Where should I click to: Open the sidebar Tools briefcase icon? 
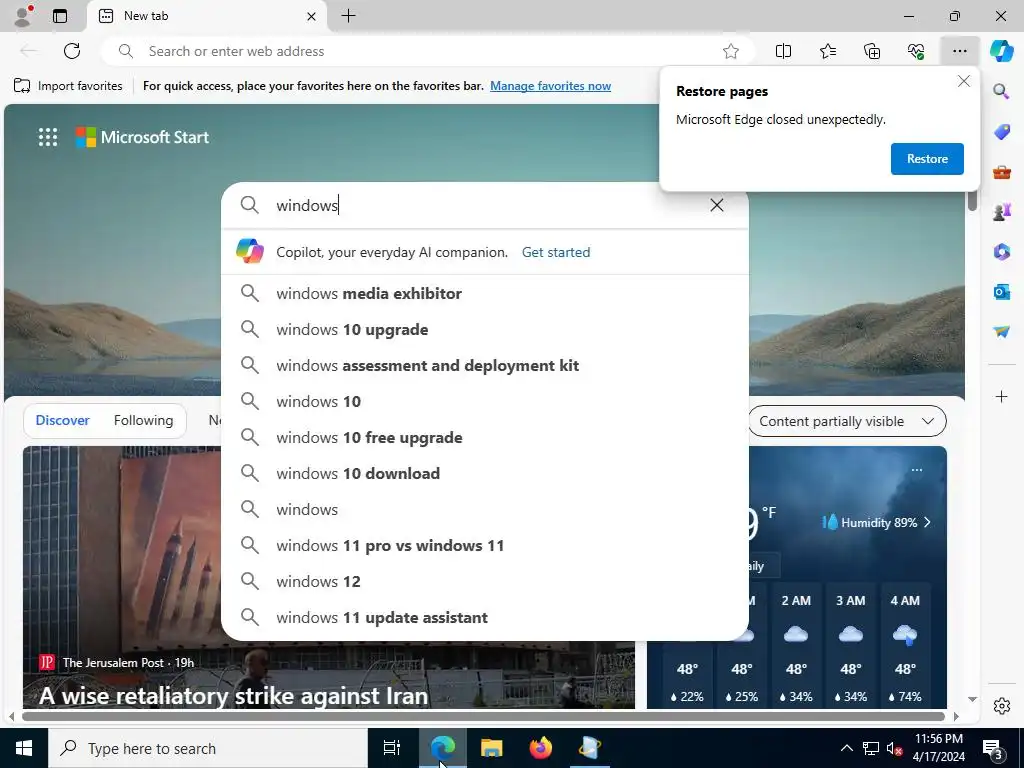1001,172
